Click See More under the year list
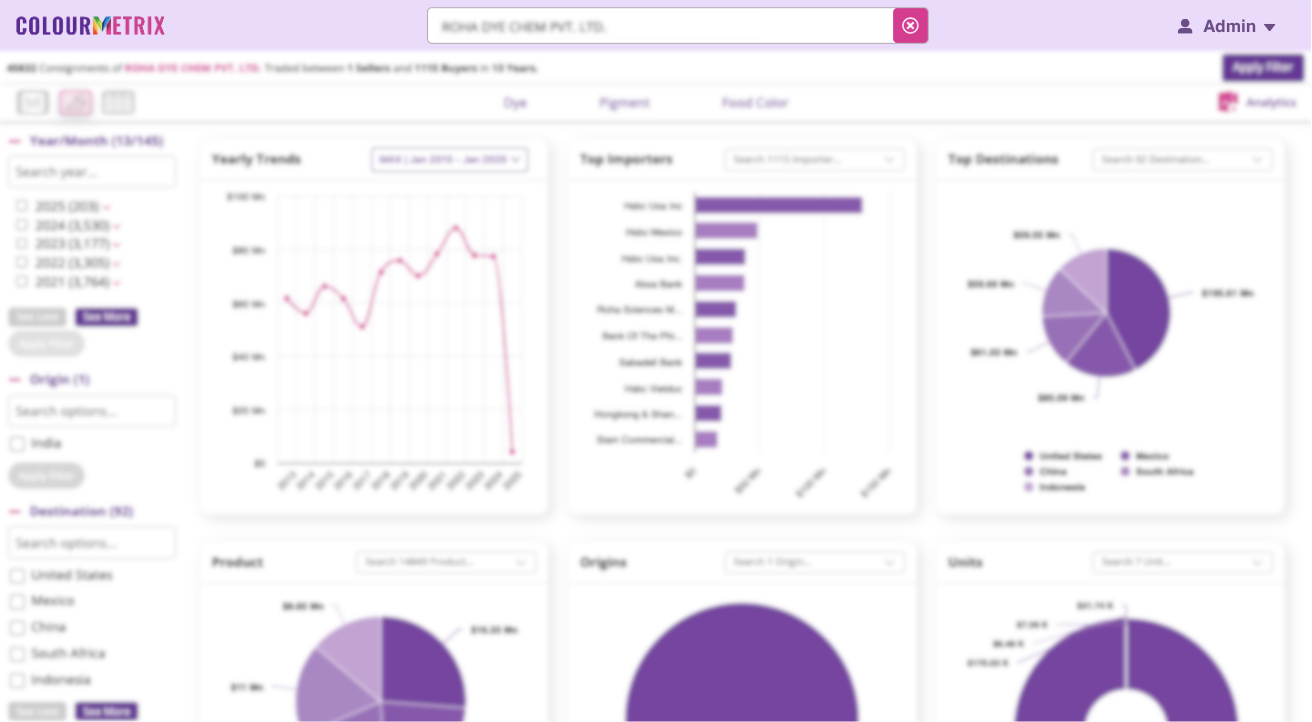The width and height of the screenshot is (1312, 722). pyautogui.click(x=106, y=317)
